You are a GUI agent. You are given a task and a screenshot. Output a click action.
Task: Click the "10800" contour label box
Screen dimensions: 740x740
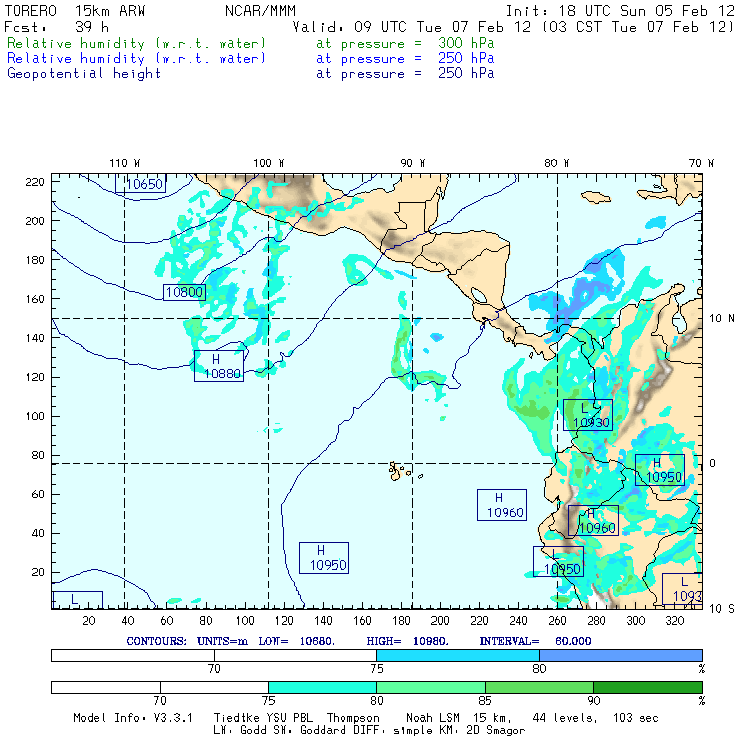click(185, 292)
